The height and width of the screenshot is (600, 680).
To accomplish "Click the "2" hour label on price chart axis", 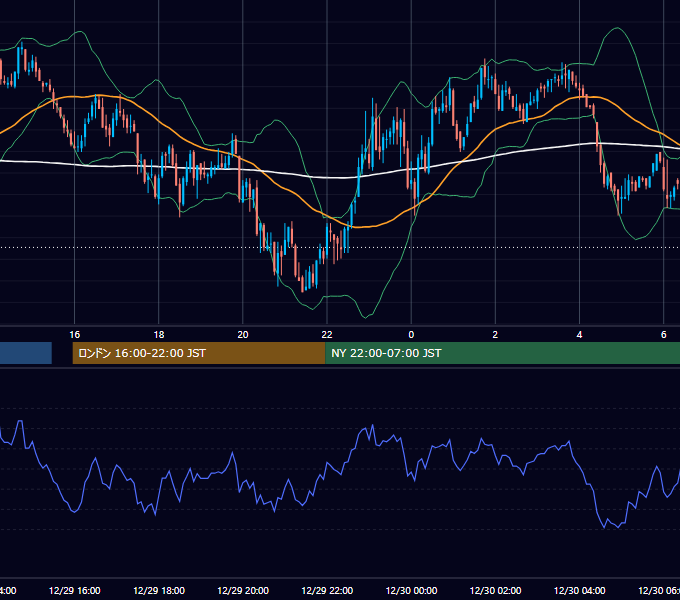I will [x=495, y=334].
